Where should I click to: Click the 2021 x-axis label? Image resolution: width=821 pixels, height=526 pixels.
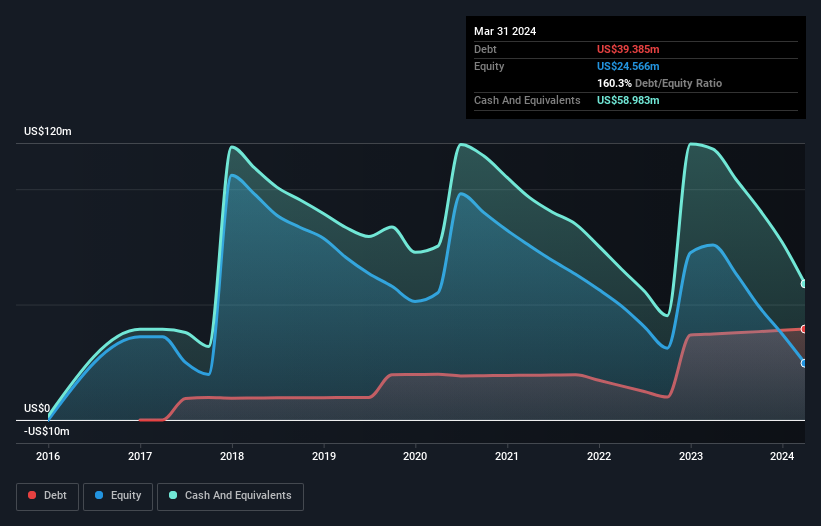[507, 456]
